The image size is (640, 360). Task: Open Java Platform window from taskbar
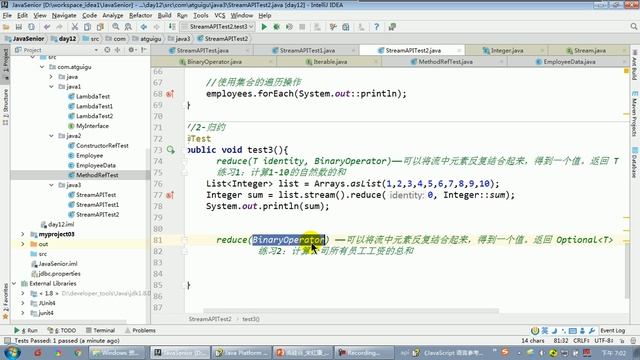(x=242, y=353)
